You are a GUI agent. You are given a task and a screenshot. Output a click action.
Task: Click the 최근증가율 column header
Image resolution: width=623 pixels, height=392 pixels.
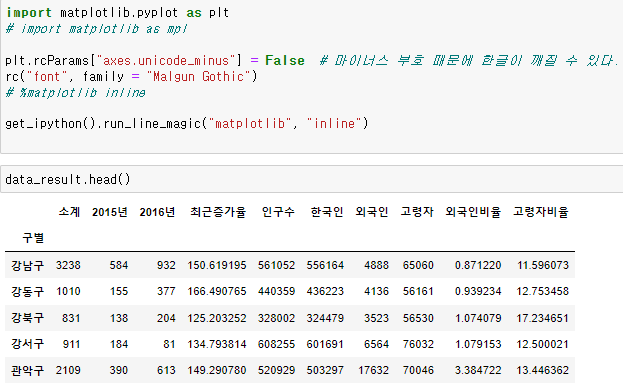click(x=218, y=212)
